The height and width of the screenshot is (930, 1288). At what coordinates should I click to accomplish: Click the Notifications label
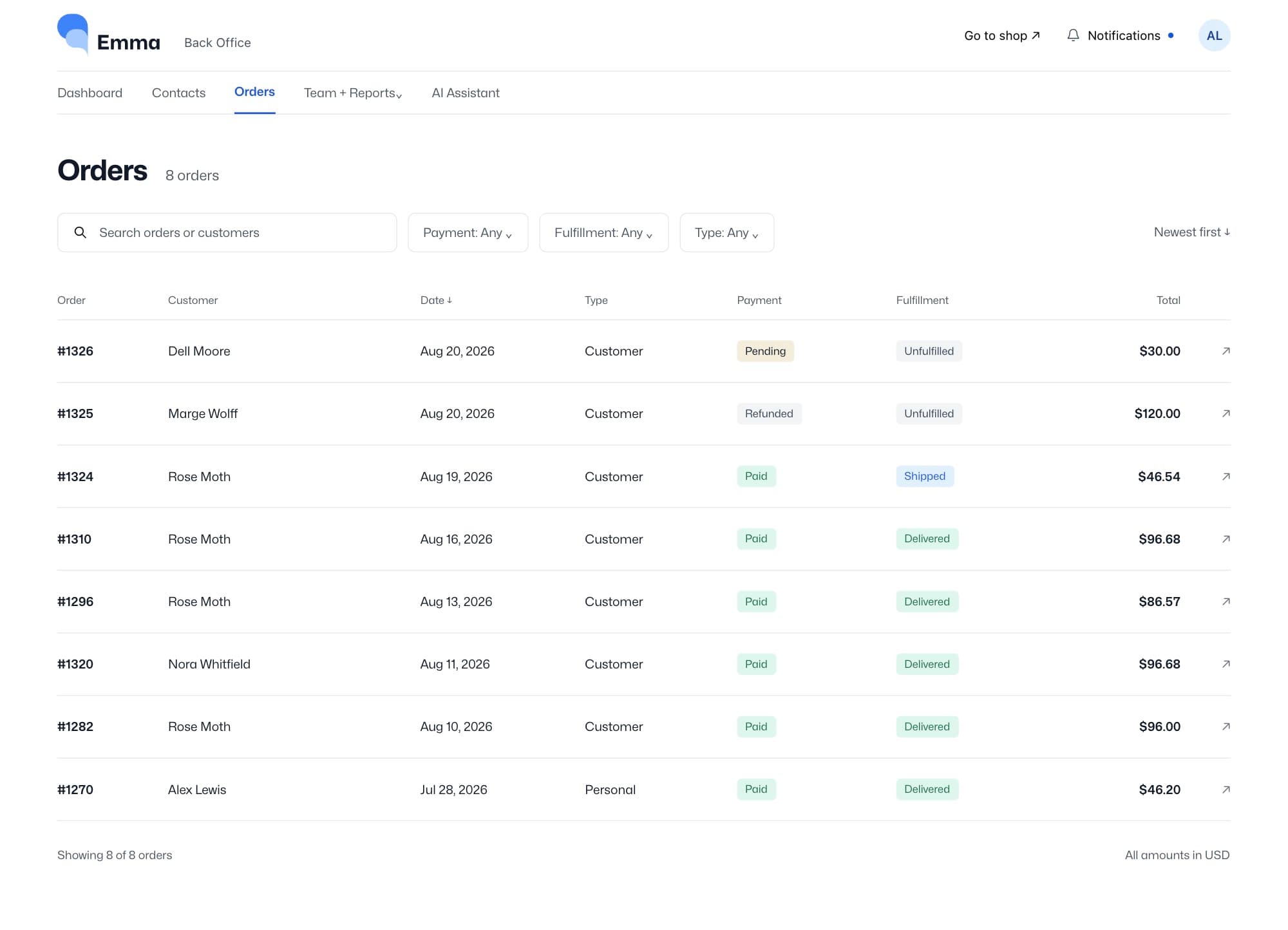pos(1124,35)
